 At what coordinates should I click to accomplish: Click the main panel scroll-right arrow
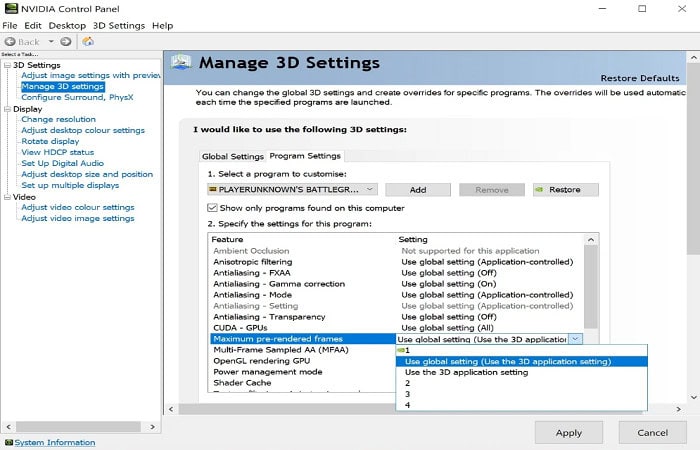pos(679,409)
